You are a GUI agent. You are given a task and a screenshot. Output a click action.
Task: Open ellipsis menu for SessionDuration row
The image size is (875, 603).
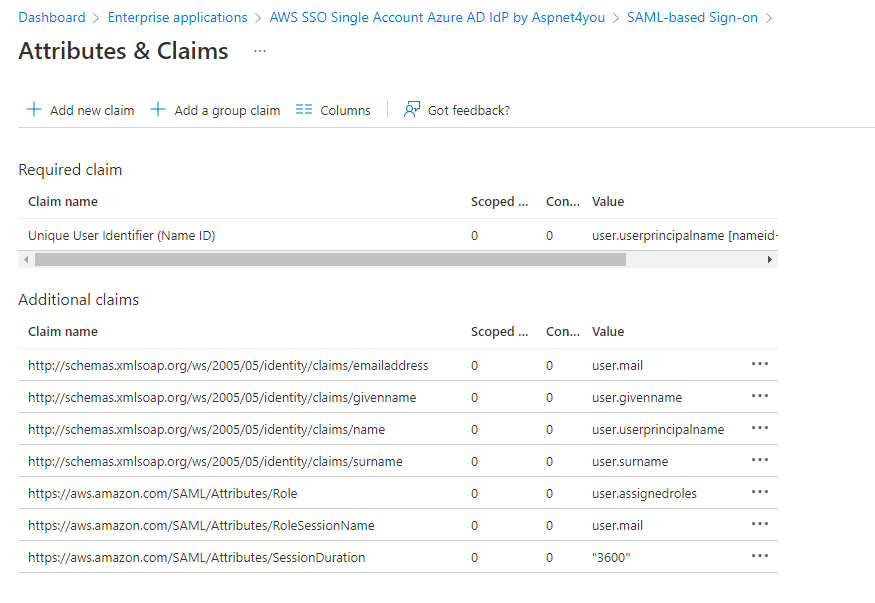coord(759,556)
